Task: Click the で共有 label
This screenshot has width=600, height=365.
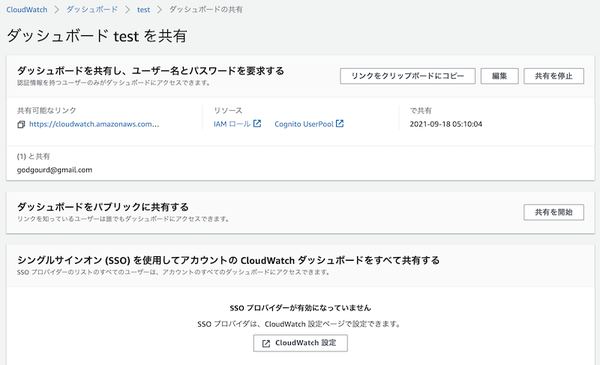Action: [421, 111]
